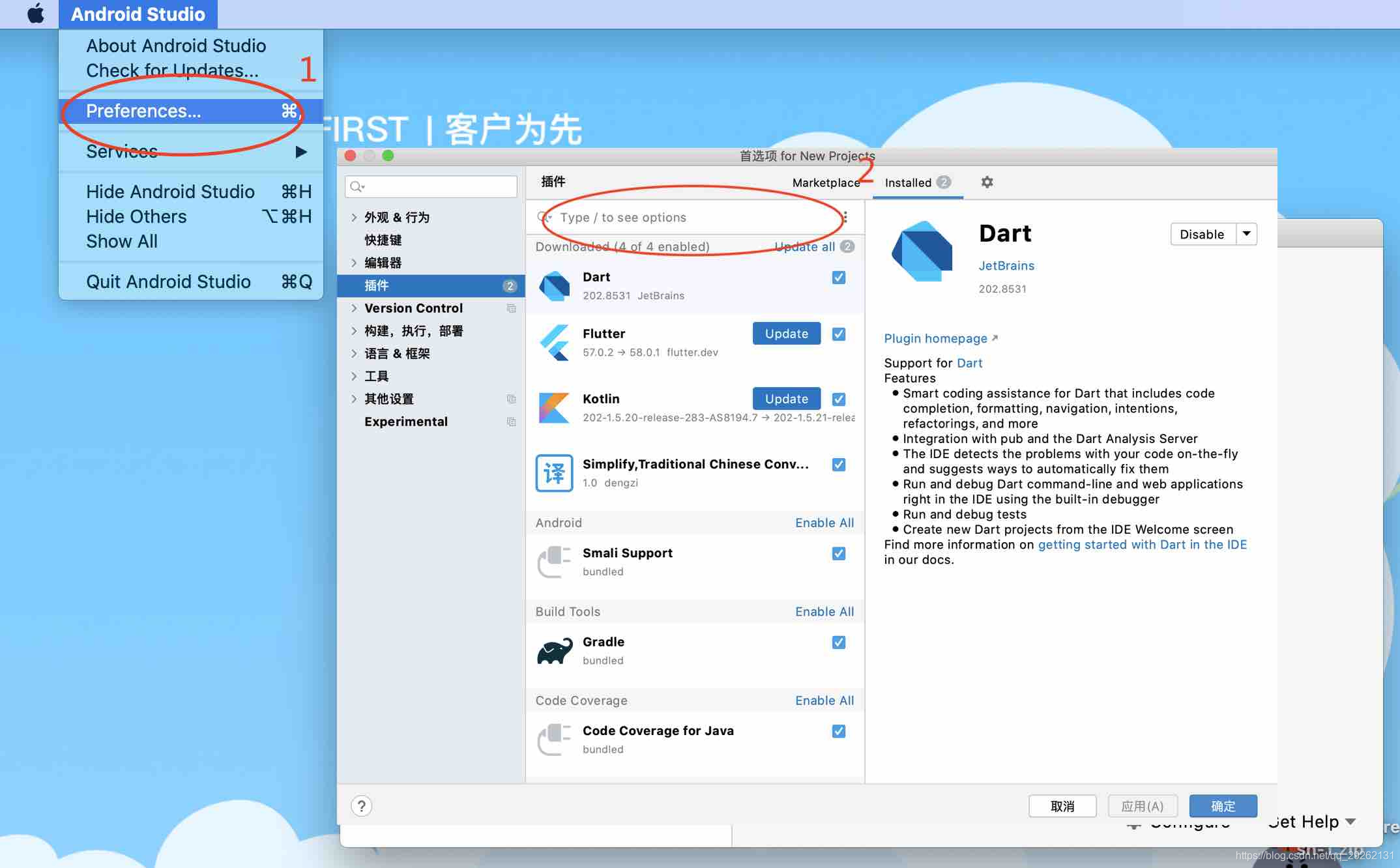Viewport: 1400px width, 868px height.
Task: Update the Kotlin plugin
Action: pyautogui.click(x=787, y=399)
